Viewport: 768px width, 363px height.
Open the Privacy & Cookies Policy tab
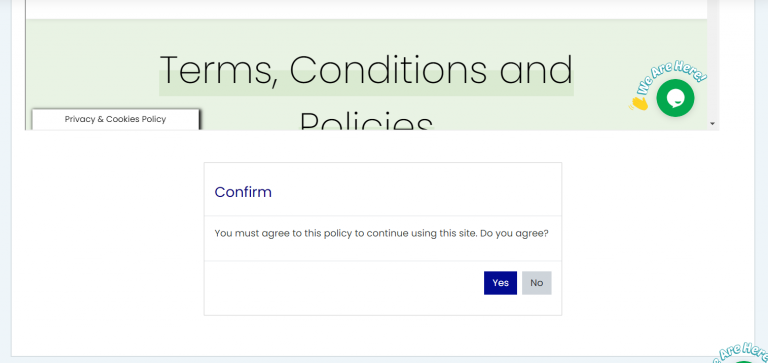click(x=116, y=119)
